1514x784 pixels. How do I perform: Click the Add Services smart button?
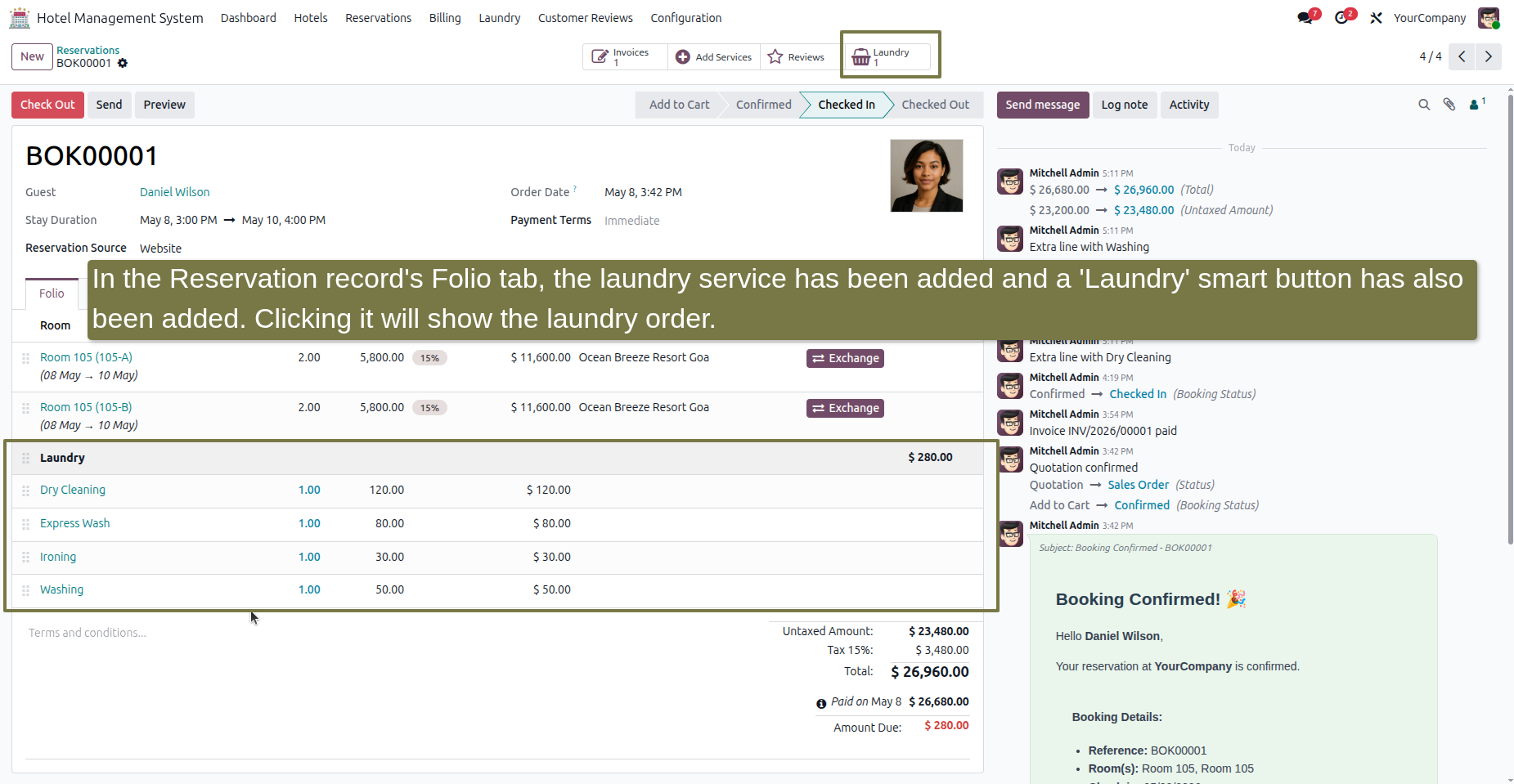click(x=714, y=57)
